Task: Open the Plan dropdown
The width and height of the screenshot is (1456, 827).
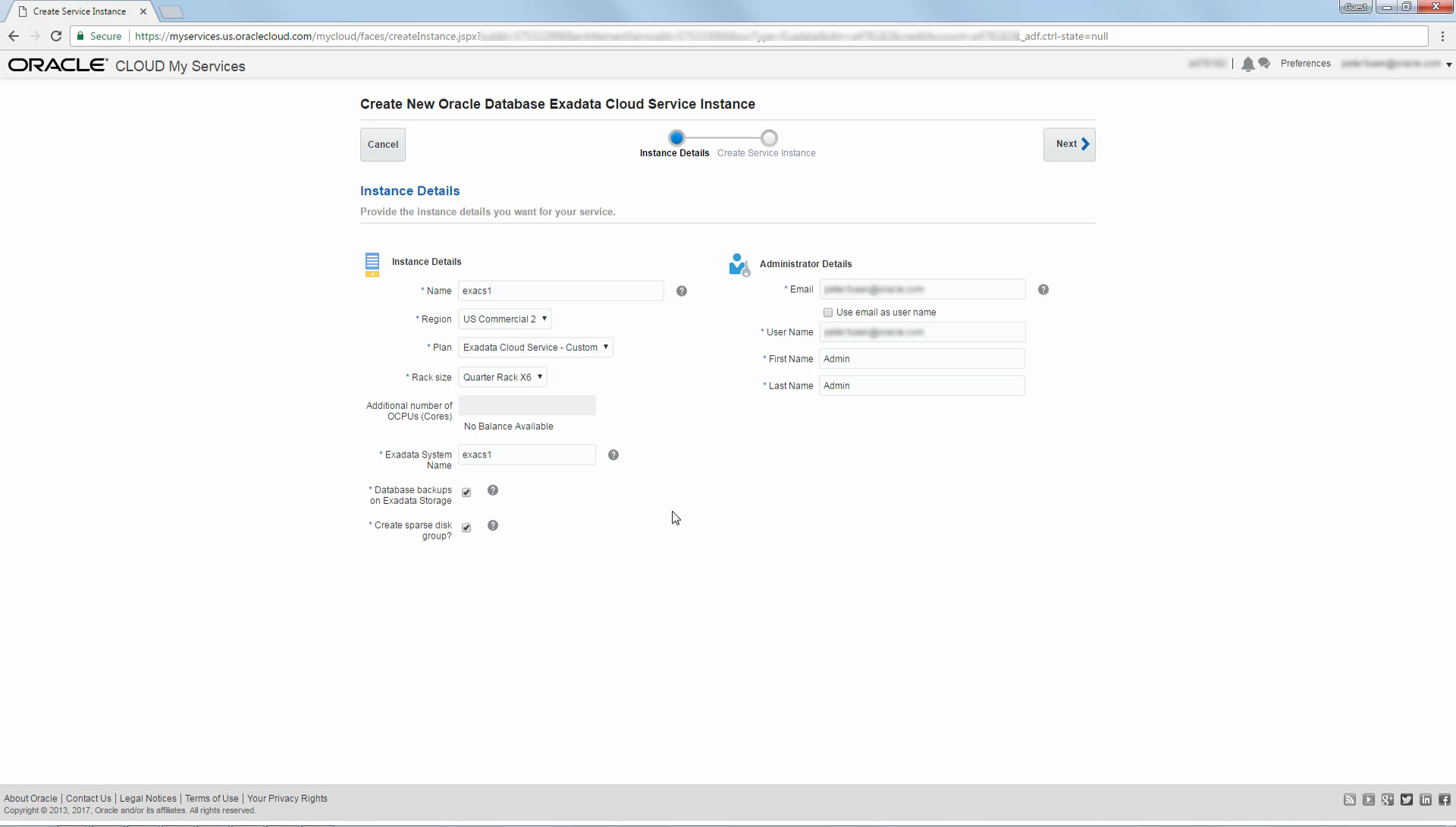Action: click(535, 347)
